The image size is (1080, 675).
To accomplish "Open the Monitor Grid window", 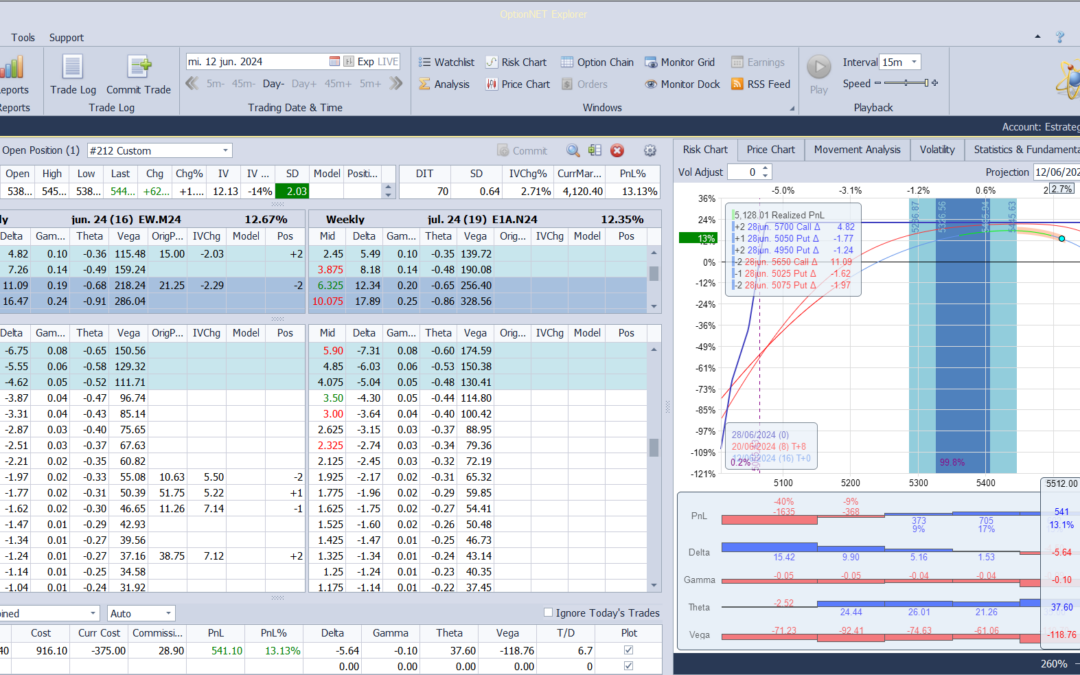I will [x=679, y=62].
